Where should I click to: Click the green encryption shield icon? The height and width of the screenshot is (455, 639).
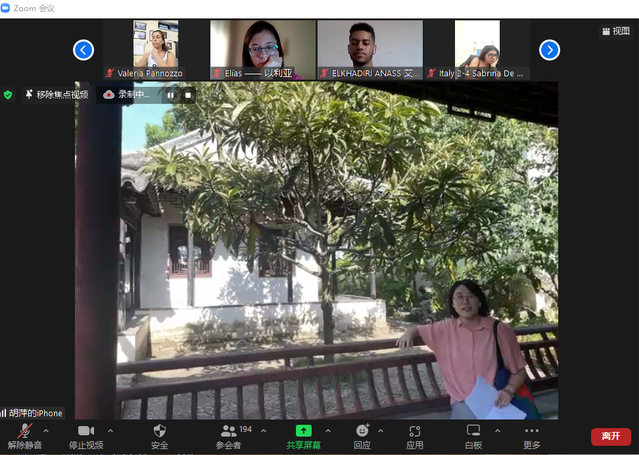8,94
